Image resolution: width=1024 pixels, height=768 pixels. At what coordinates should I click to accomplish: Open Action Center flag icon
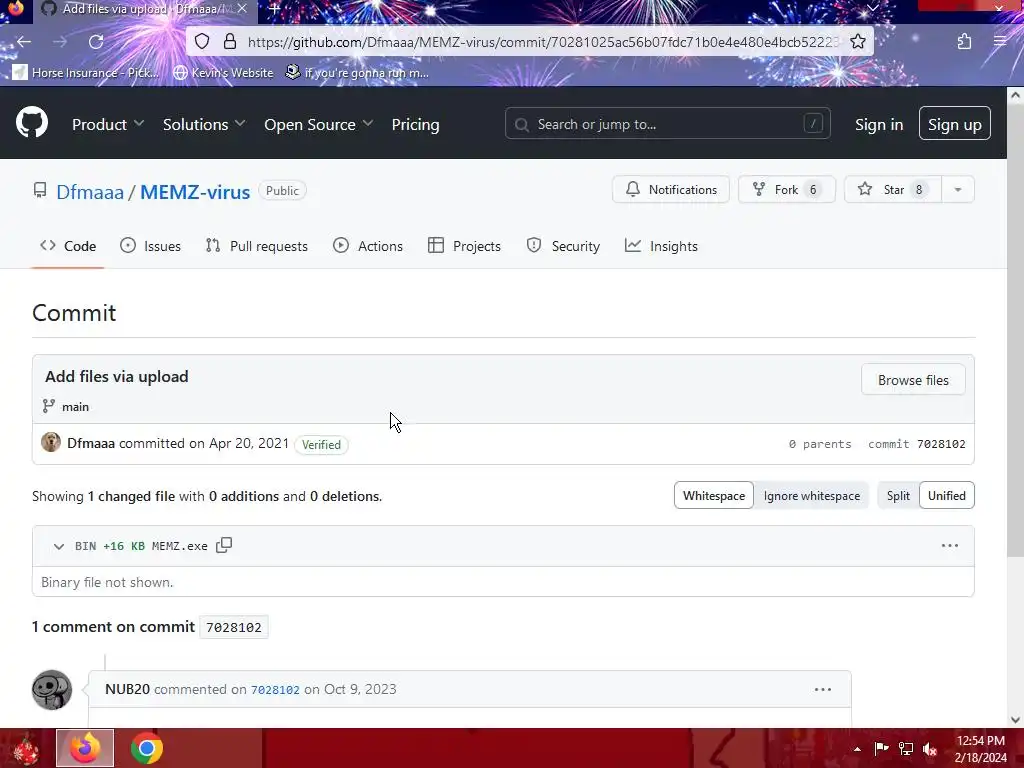[882, 748]
